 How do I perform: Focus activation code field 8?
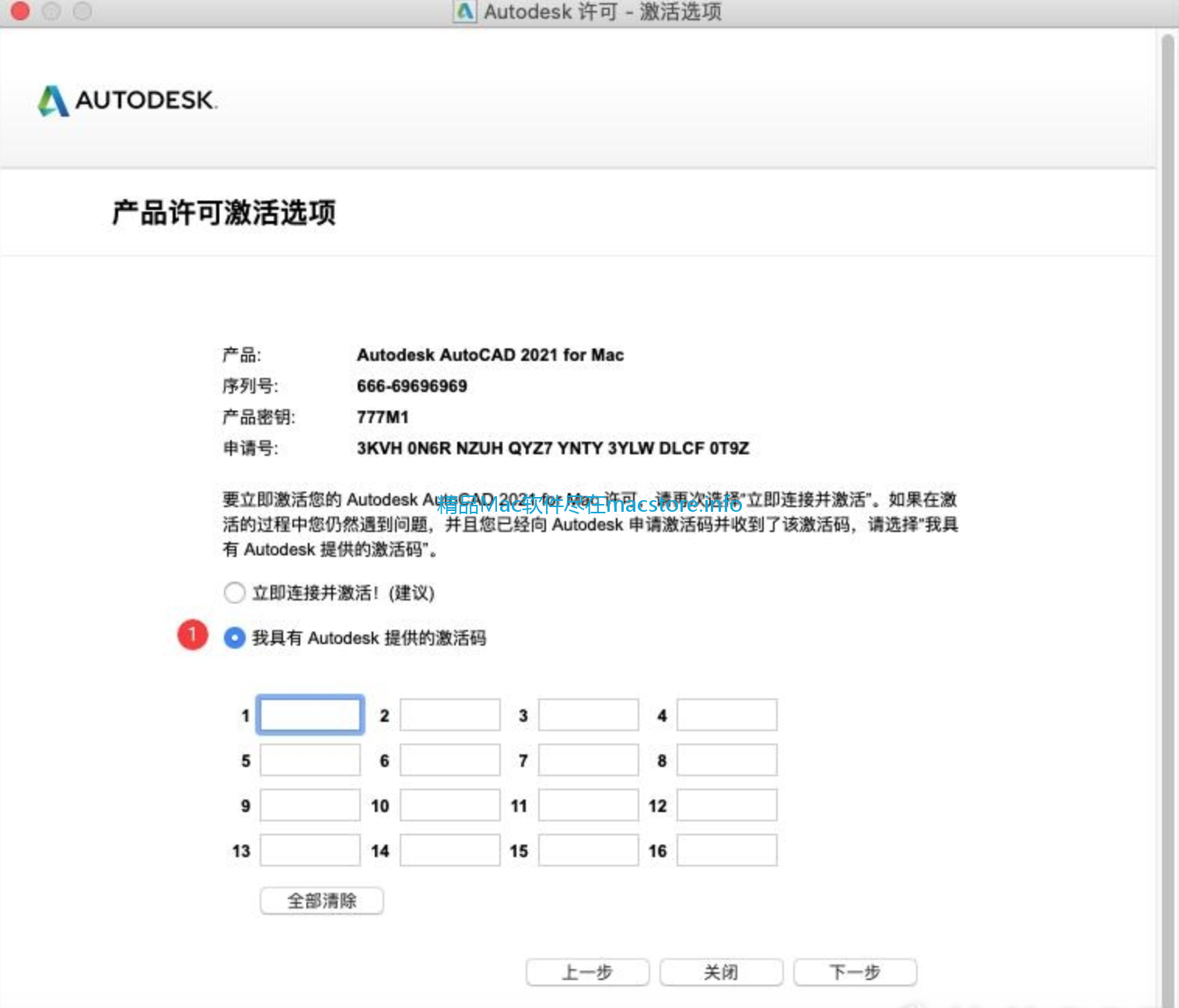(726, 760)
